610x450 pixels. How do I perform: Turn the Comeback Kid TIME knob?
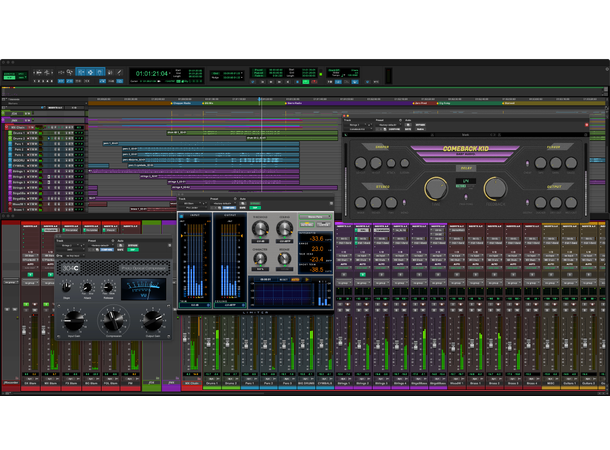pyautogui.click(x=436, y=189)
